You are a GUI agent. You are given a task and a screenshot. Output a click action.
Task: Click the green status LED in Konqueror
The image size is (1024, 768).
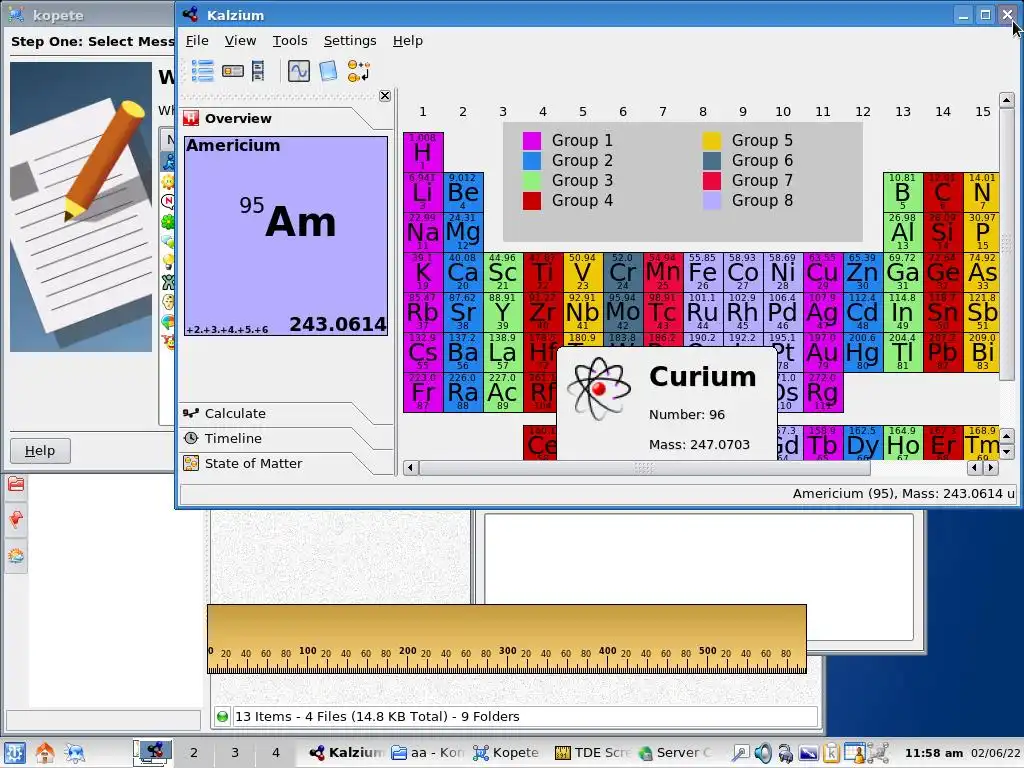pyautogui.click(x=222, y=716)
